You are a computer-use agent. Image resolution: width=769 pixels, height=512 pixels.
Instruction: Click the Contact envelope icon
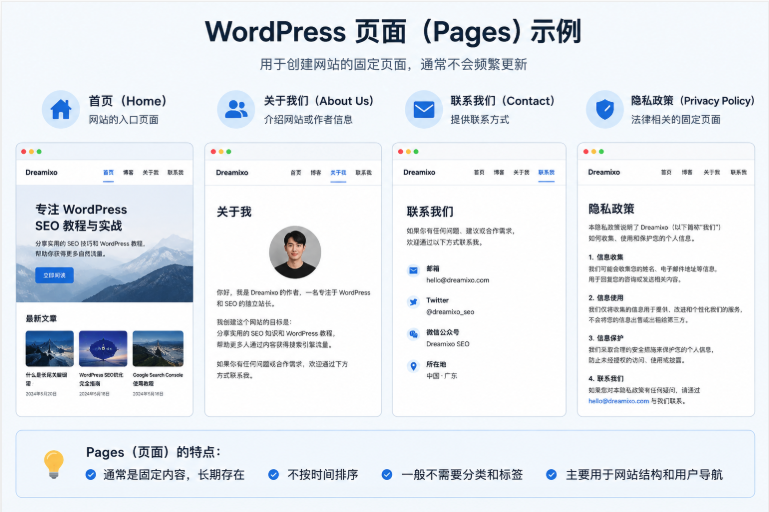[x=424, y=109]
